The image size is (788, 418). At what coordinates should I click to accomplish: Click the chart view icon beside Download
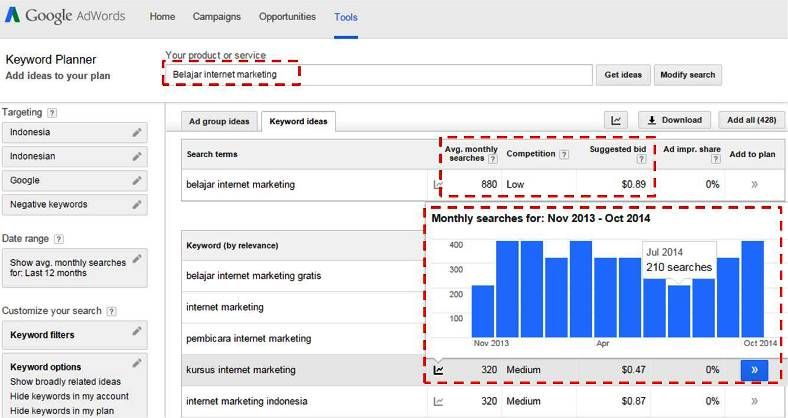(617, 120)
